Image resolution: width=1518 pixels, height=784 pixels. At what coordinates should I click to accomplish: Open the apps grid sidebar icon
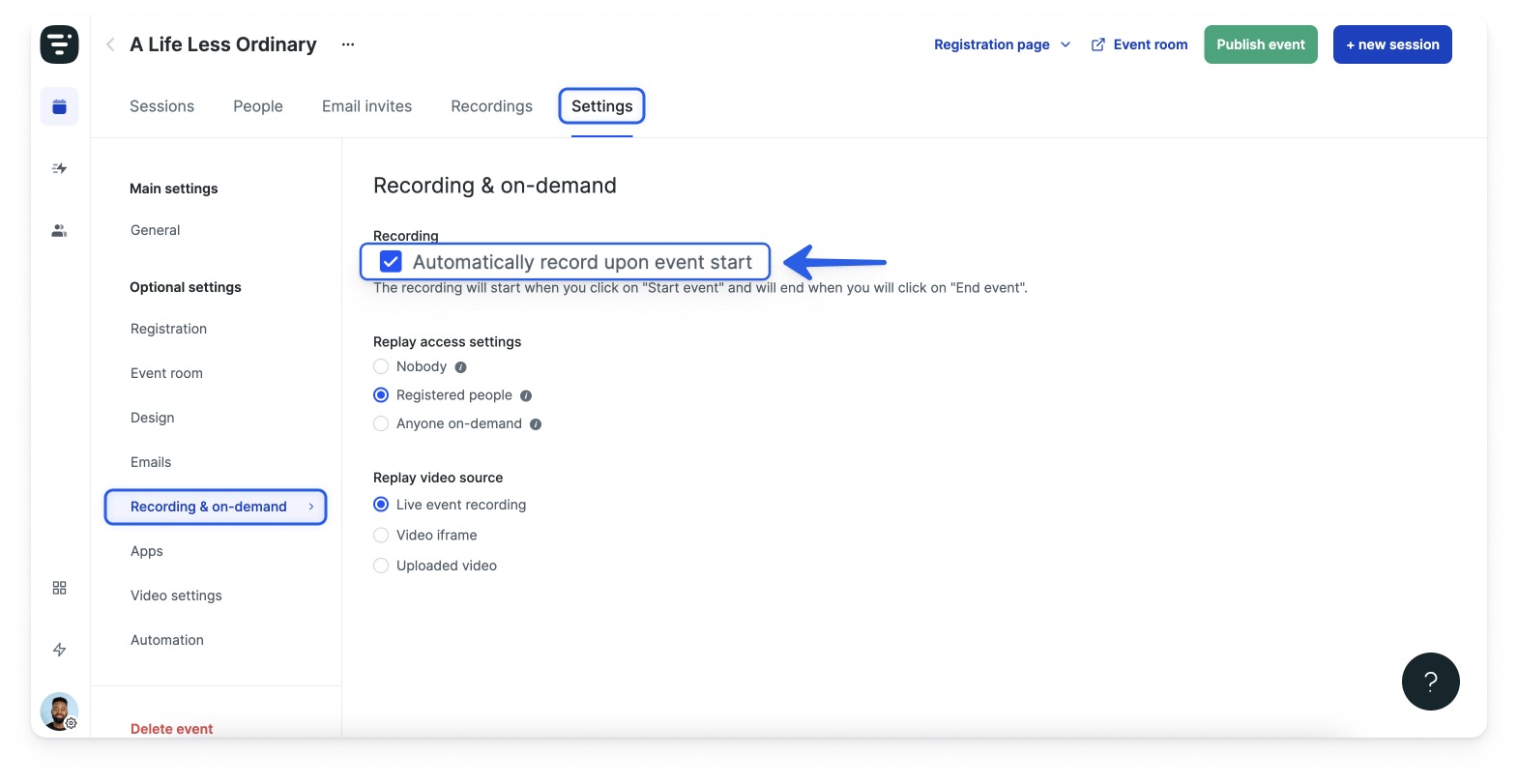(59, 588)
